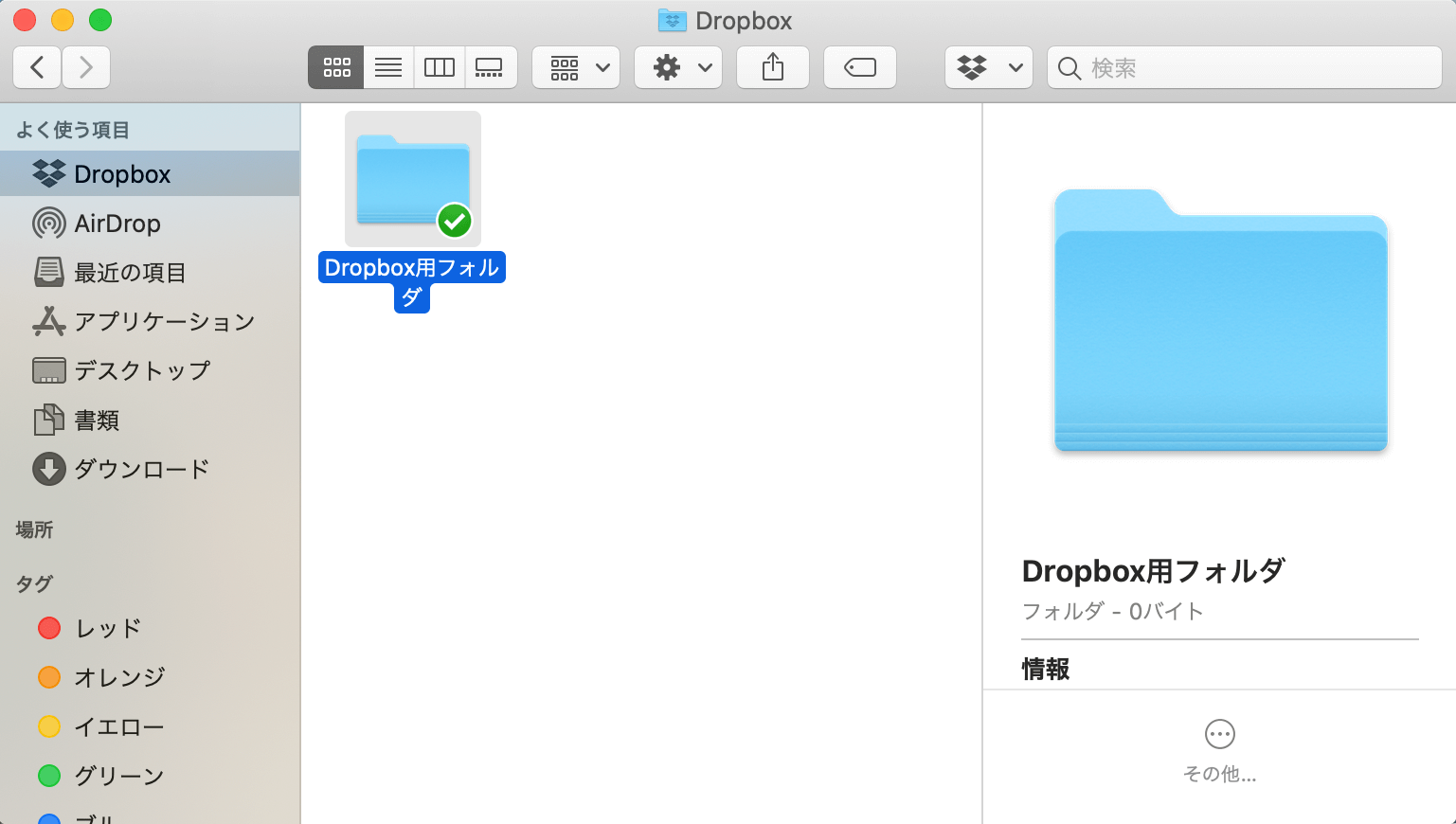Open アプリケーション in the sidebar
Viewport: 1456px width, 824px height.
(150, 322)
